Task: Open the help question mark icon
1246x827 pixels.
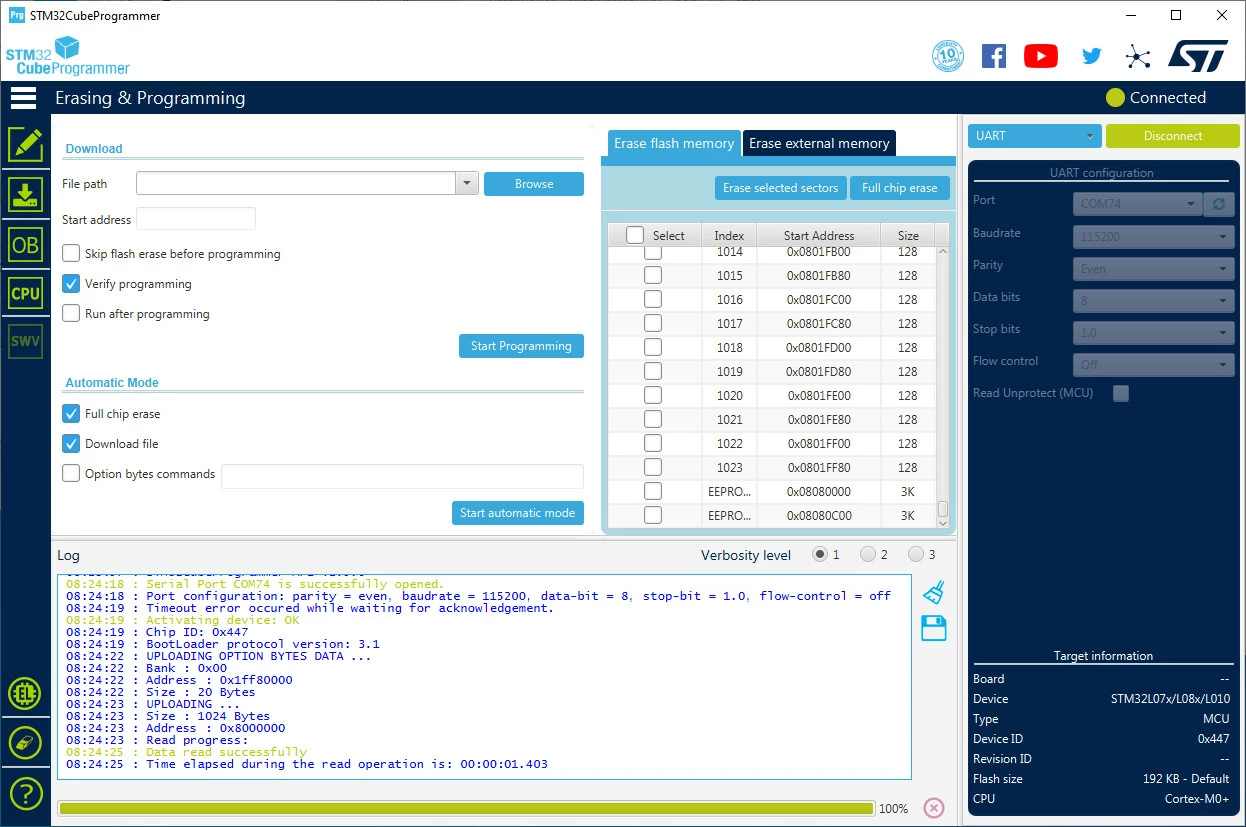Action: coord(25,793)
